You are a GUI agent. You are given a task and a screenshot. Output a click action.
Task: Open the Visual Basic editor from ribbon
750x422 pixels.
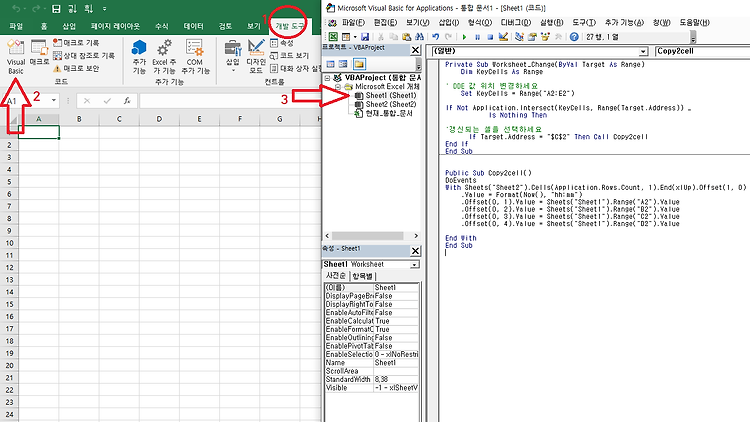[x=16, y=57]
